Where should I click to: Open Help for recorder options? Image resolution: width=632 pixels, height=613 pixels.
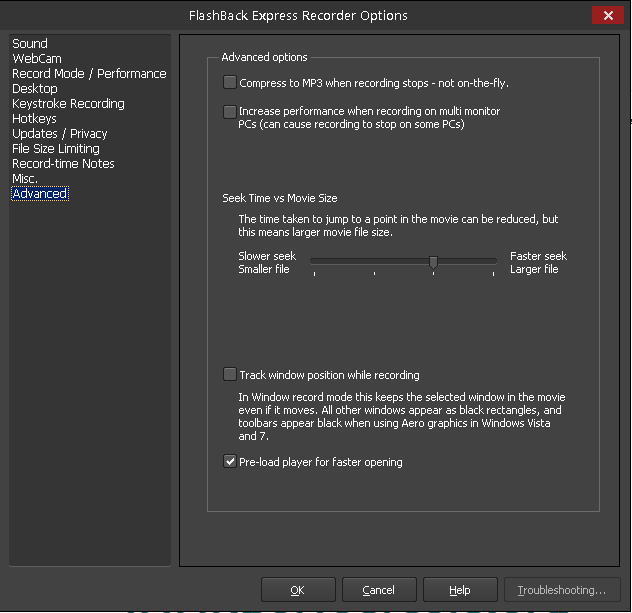point(460,590)
